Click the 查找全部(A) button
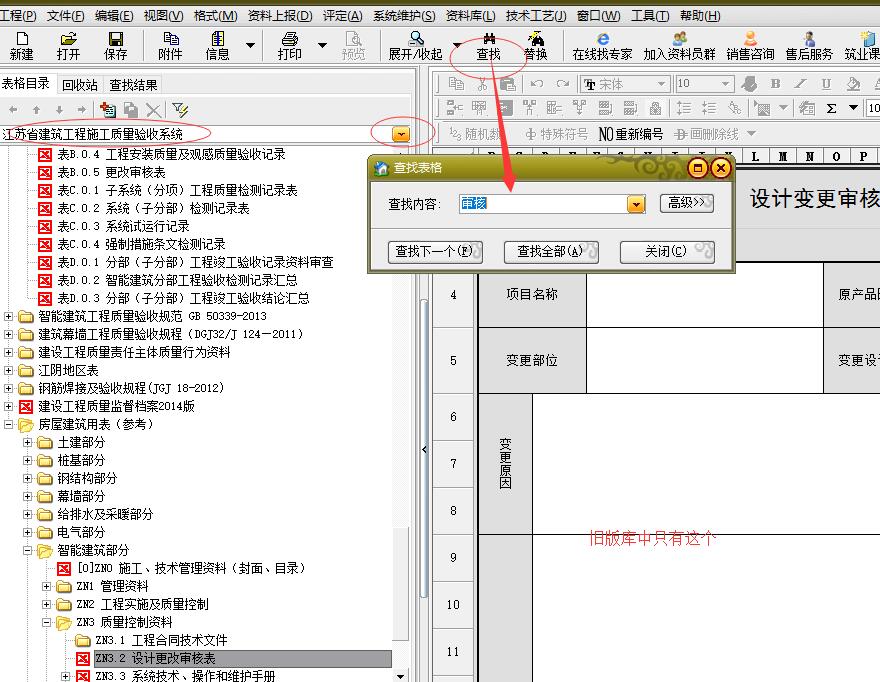Image resolution: width=880 pixels, height=682 pixels. click(x=549, y=252)
